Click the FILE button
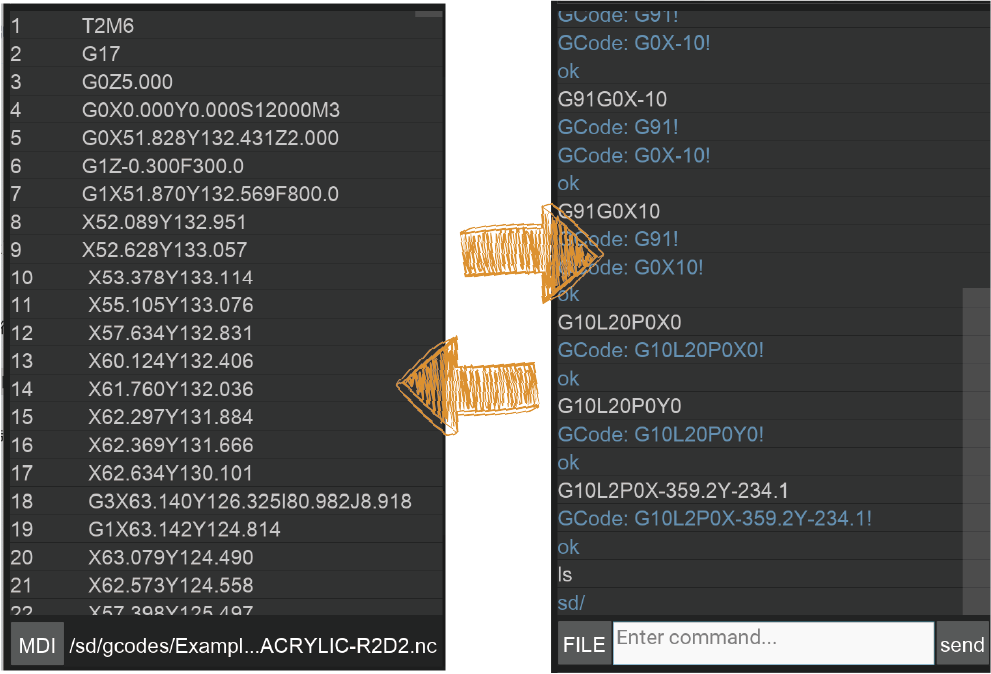Viewport: 991px width, 674px height. (x=584, y=644)
